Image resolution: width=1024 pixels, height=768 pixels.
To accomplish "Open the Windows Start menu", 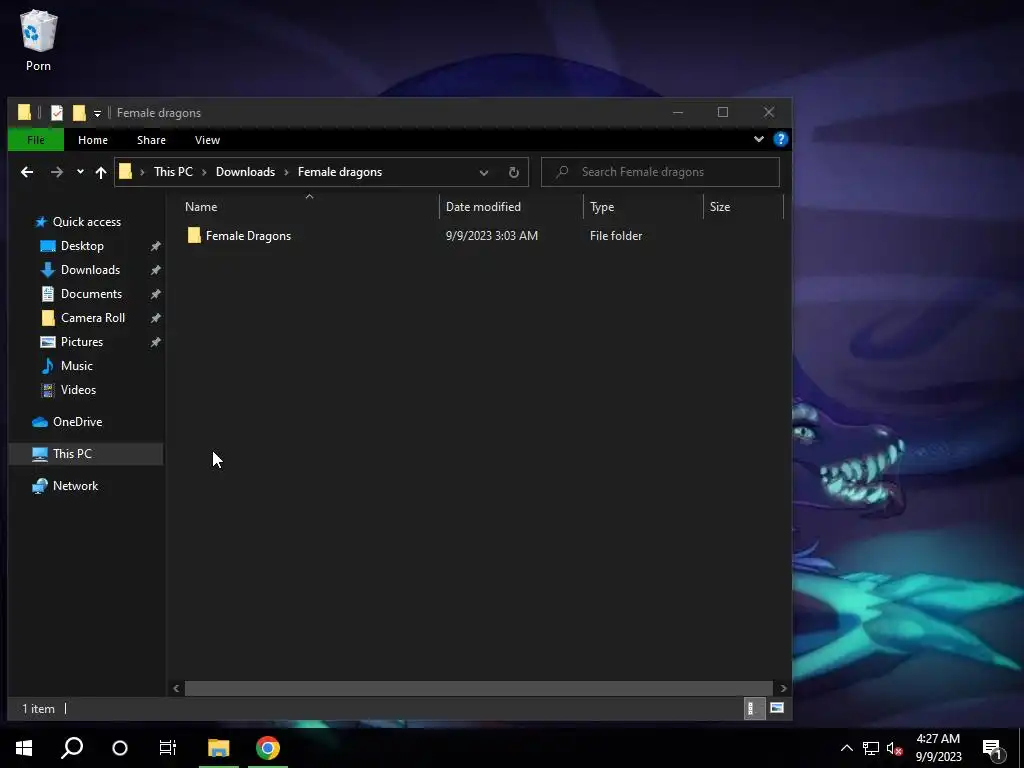I will tap(24, 748).
